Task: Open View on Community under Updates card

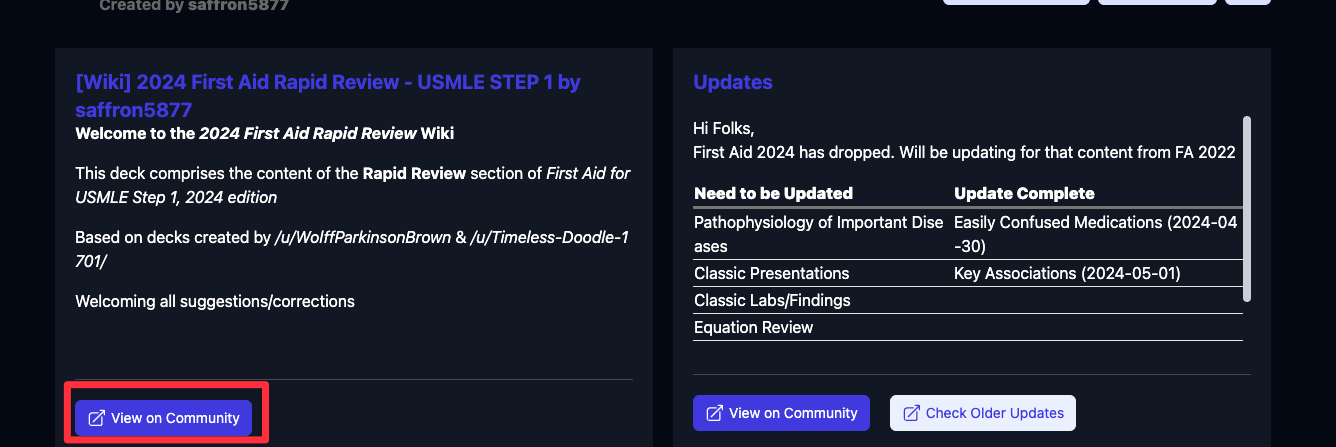Action: click(x=781, y=413)
